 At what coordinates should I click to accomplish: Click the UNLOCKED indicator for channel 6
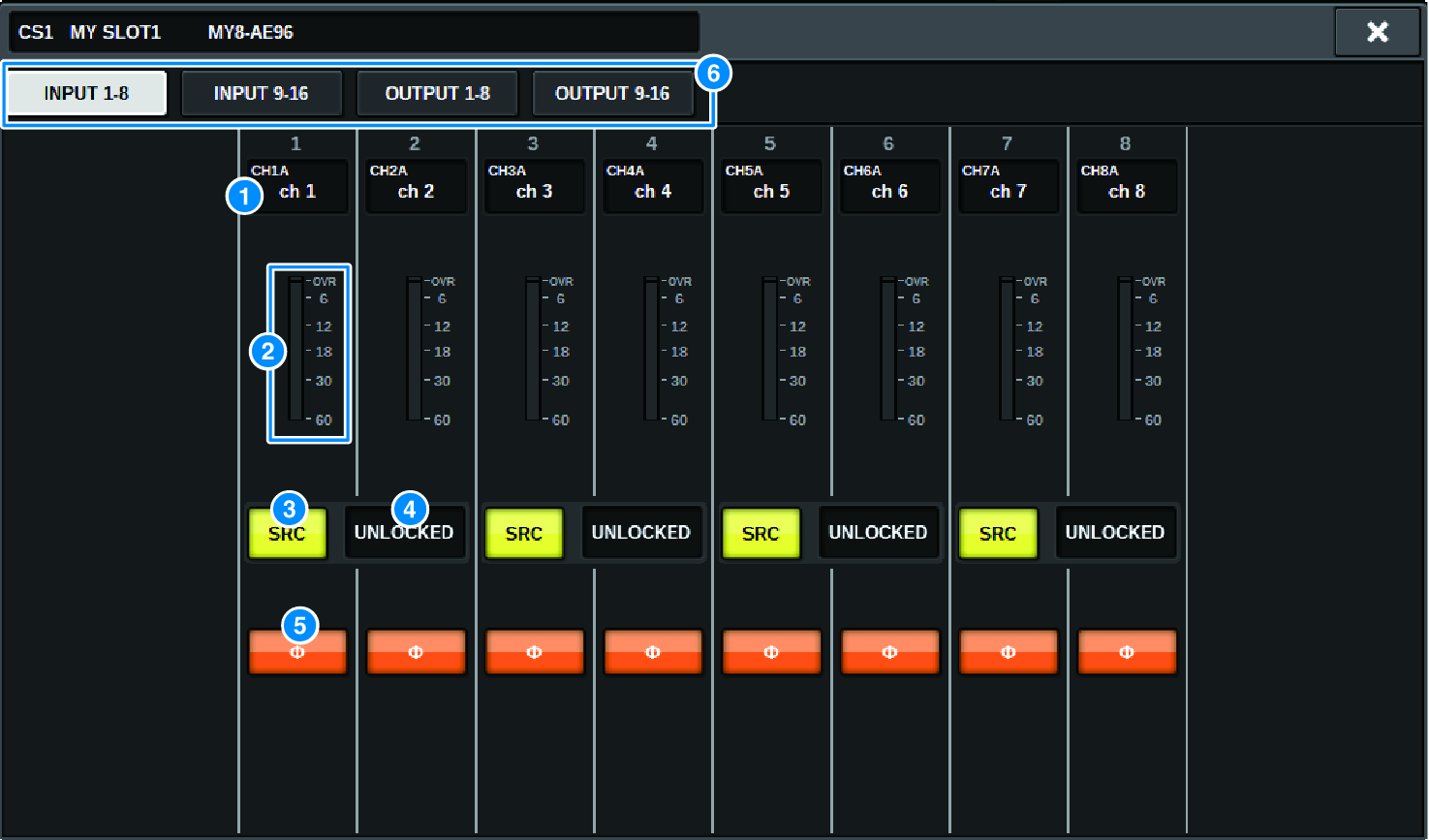(x=879, y=533)
